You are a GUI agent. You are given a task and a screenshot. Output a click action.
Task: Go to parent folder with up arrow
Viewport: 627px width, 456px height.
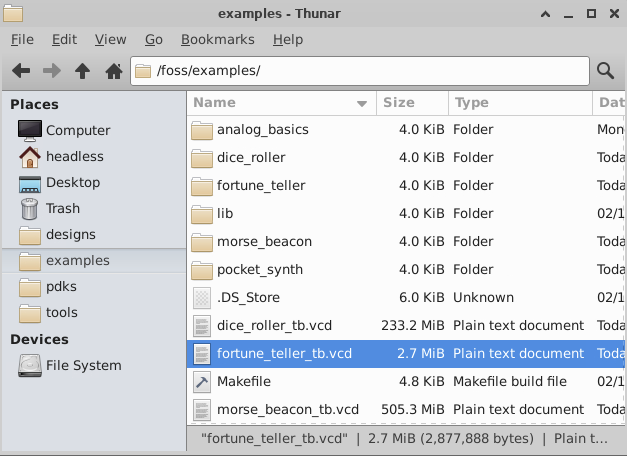pyautogui.click(x=83, y=71)
